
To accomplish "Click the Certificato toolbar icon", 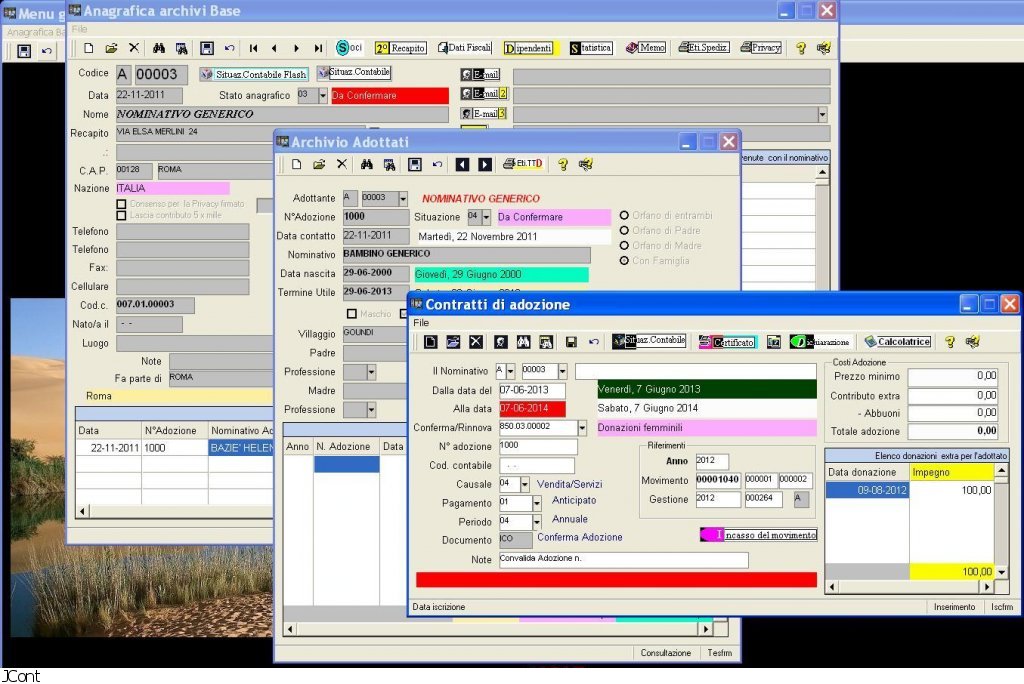I will [x=727, y=341].
